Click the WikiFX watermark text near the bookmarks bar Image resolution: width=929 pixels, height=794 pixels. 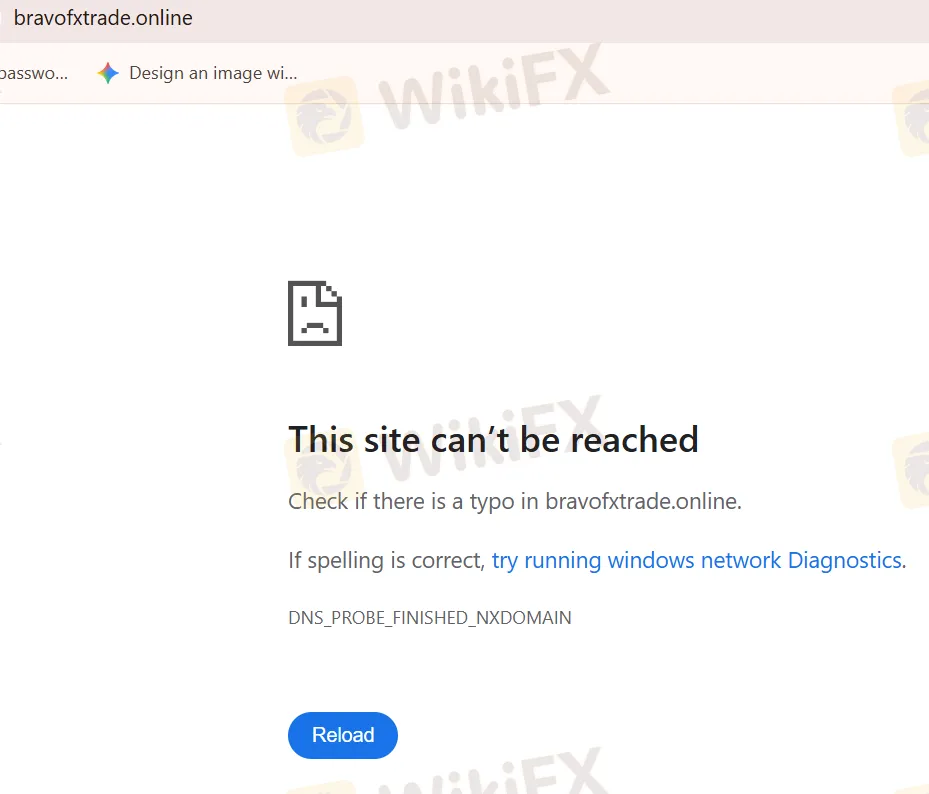[495, 85]
